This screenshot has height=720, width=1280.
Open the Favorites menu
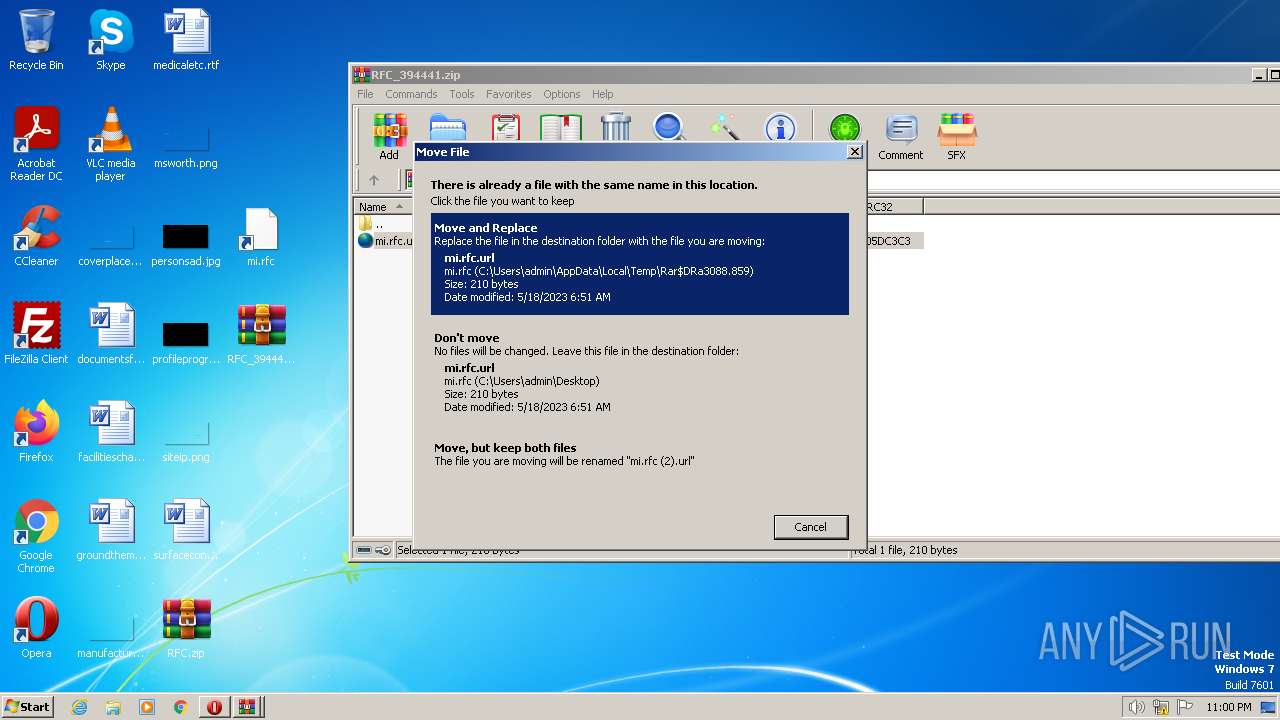coord(509,94)
